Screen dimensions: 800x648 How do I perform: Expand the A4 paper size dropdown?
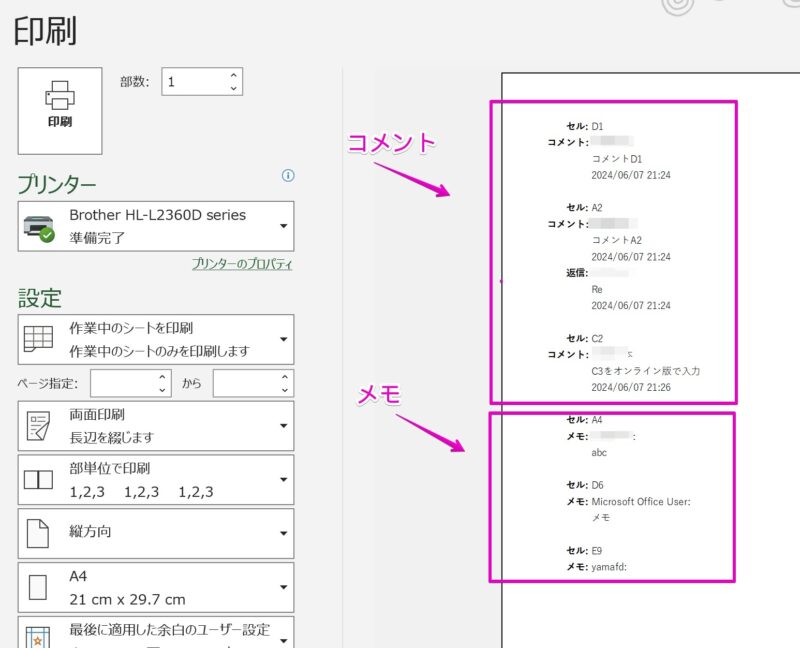pos(281,587)
